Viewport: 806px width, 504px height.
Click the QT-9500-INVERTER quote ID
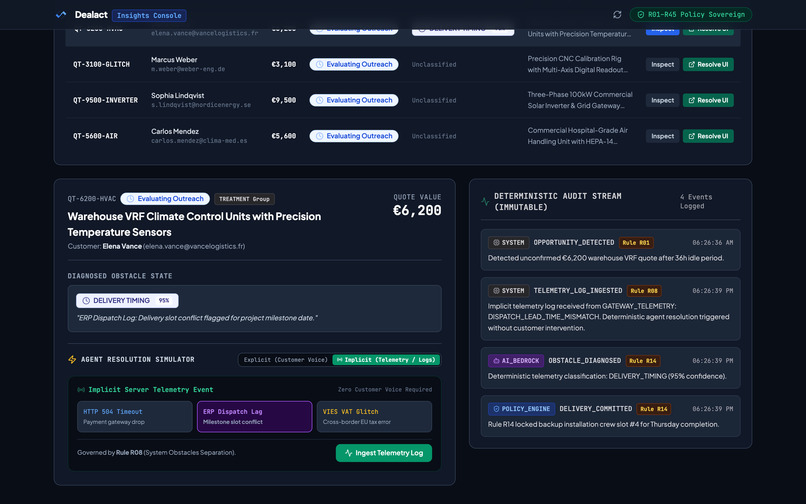tap(105, 100)
